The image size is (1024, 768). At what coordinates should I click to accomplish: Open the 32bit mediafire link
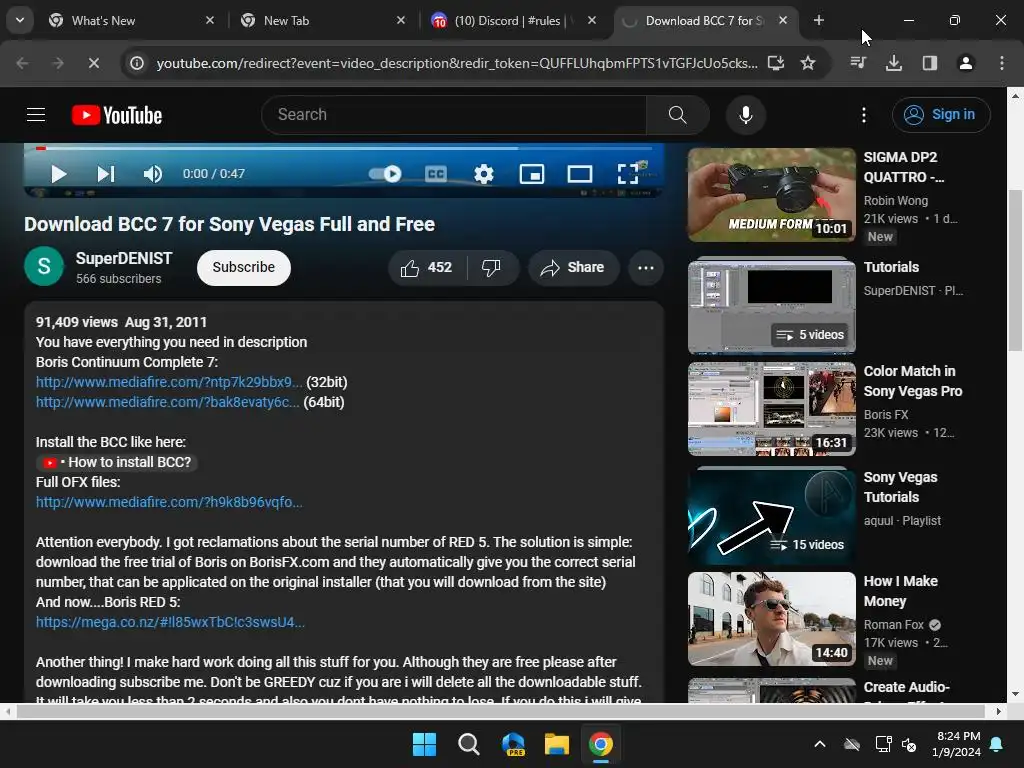click(169, 382)
